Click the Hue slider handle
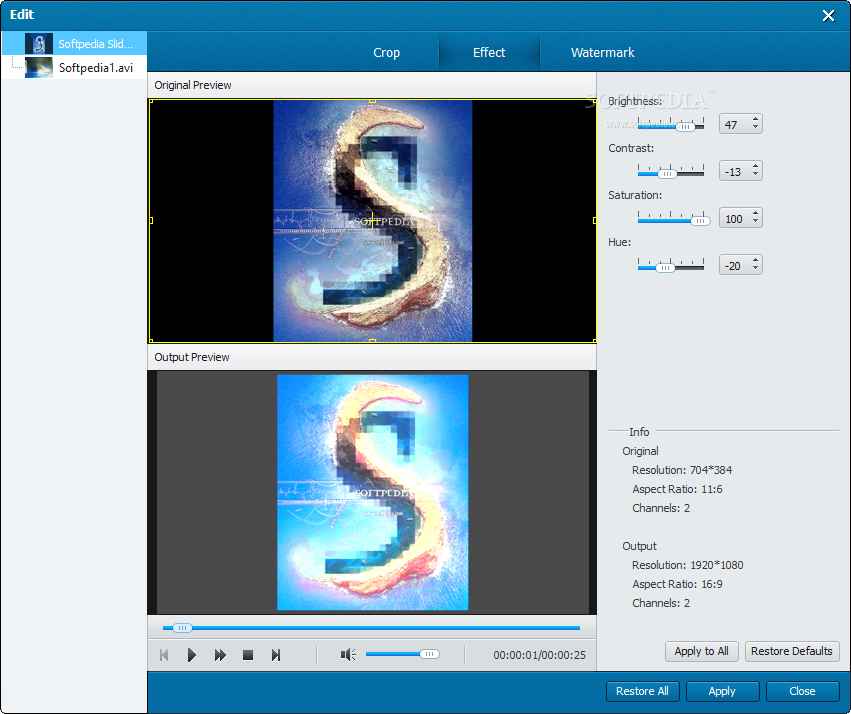The width and height of the screenshot is (851, 714). 665,267
